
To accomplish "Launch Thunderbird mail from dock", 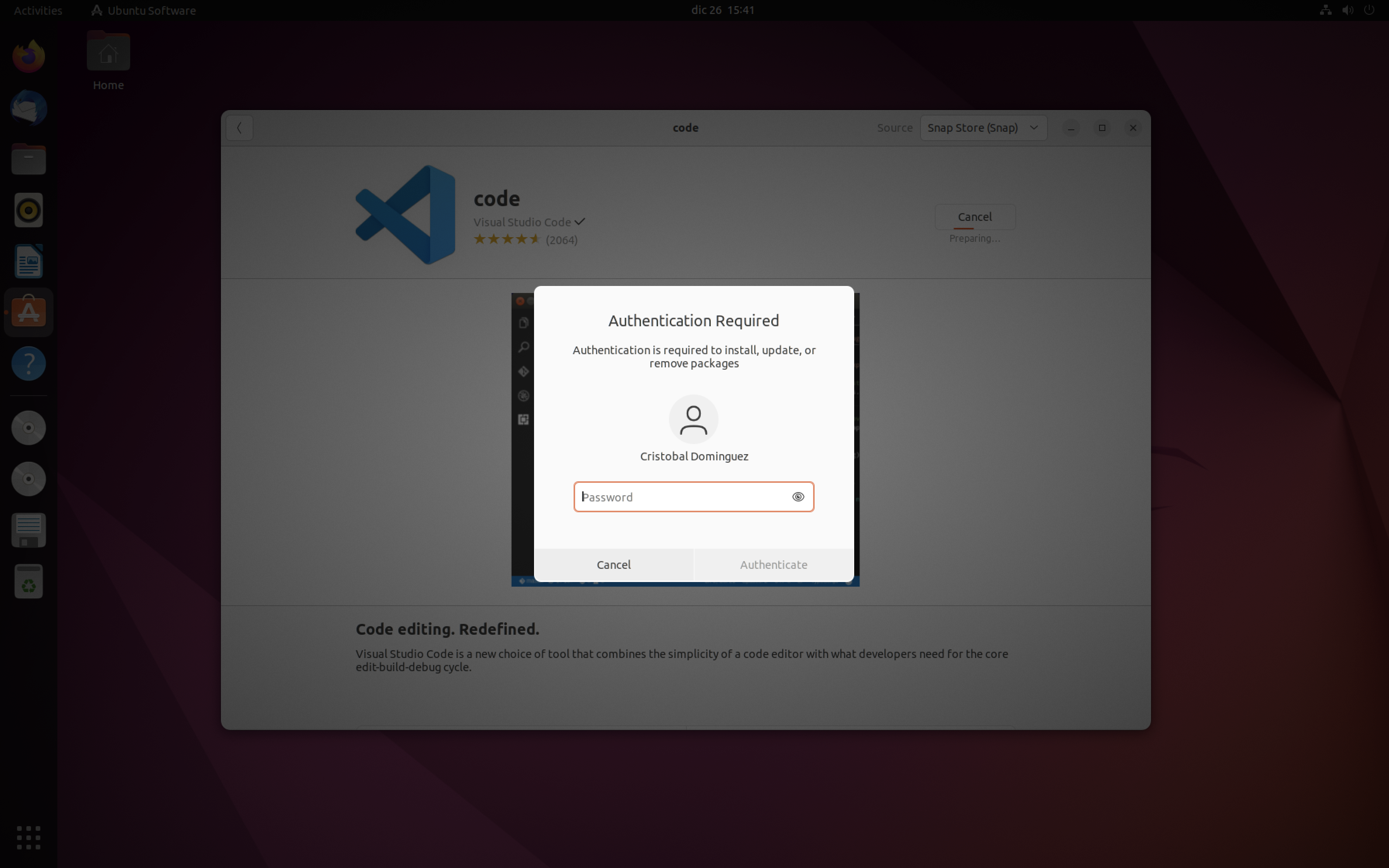I will (x=28, y=108).
